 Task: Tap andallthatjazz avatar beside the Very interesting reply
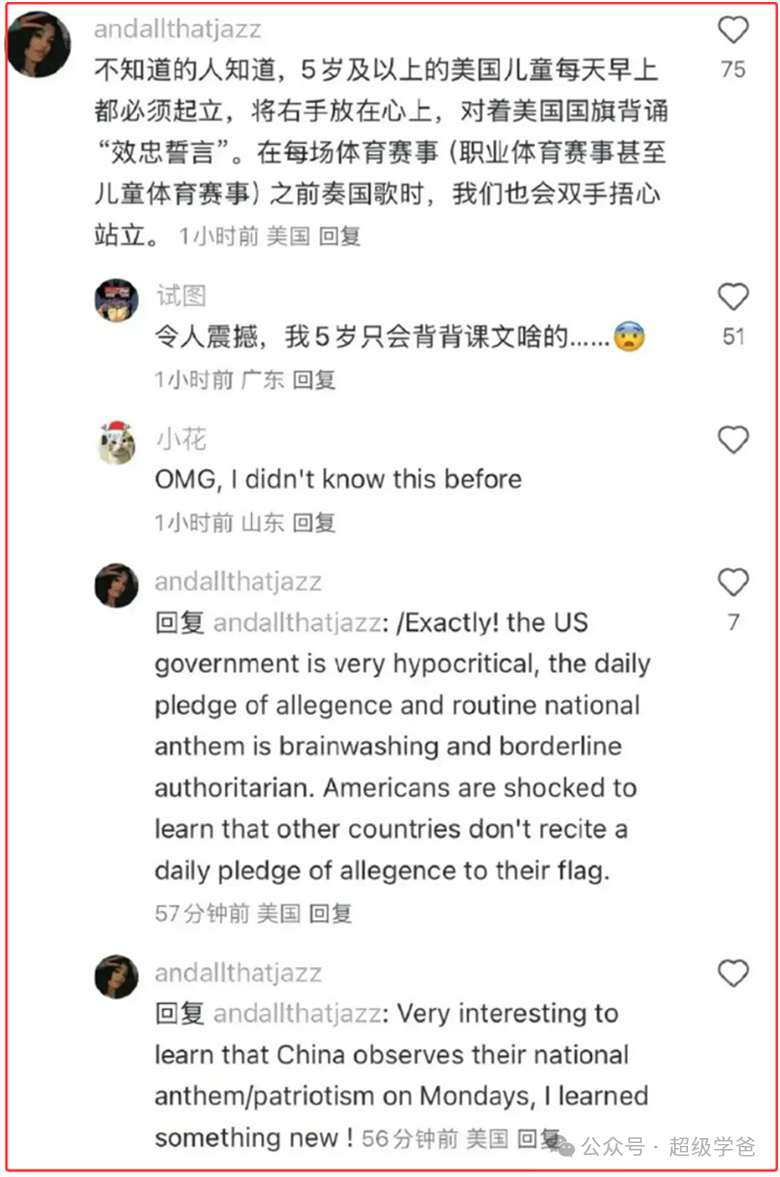click(x=116, y=977)
